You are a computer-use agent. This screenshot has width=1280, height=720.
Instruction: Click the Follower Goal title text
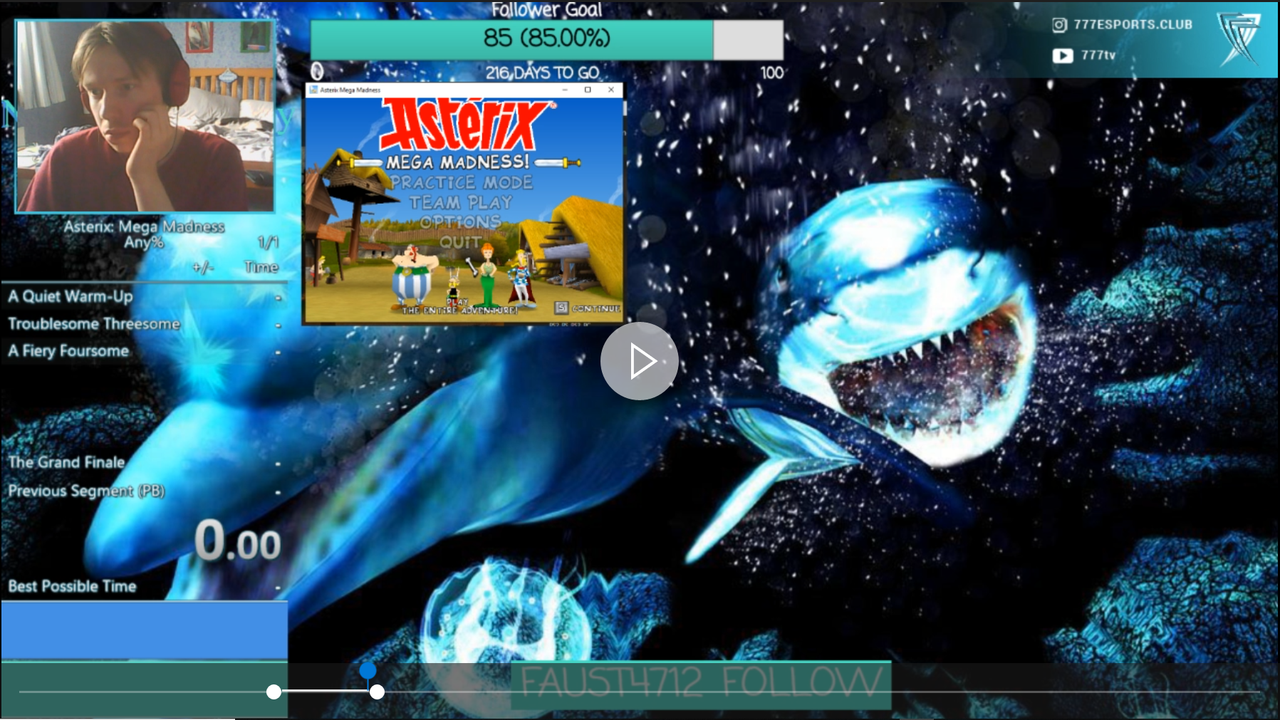coord(547,10)
